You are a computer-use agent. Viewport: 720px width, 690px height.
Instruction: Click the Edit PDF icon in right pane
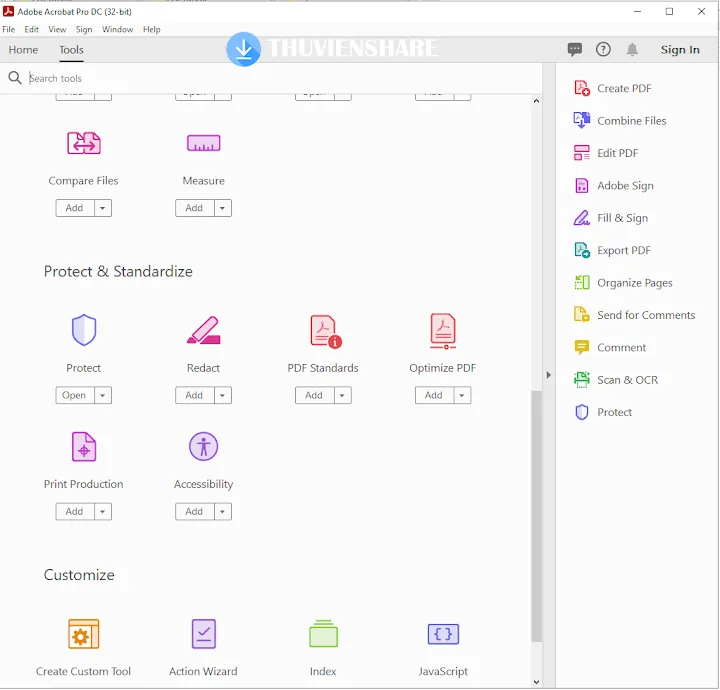click(x=582, y=153)
